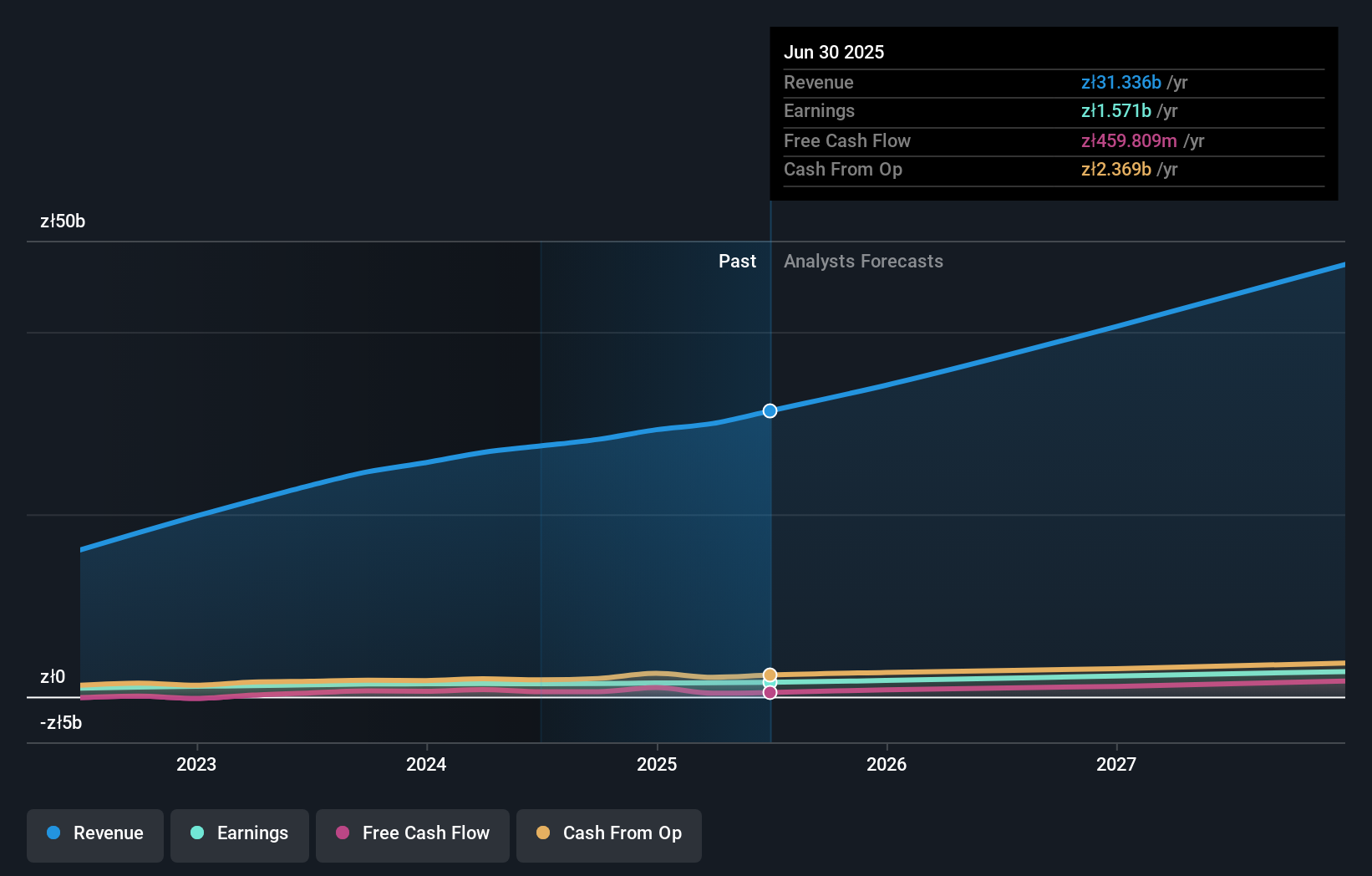
Task: Click the 2024 label on the x-axis
Action: (x=426, y=764)
